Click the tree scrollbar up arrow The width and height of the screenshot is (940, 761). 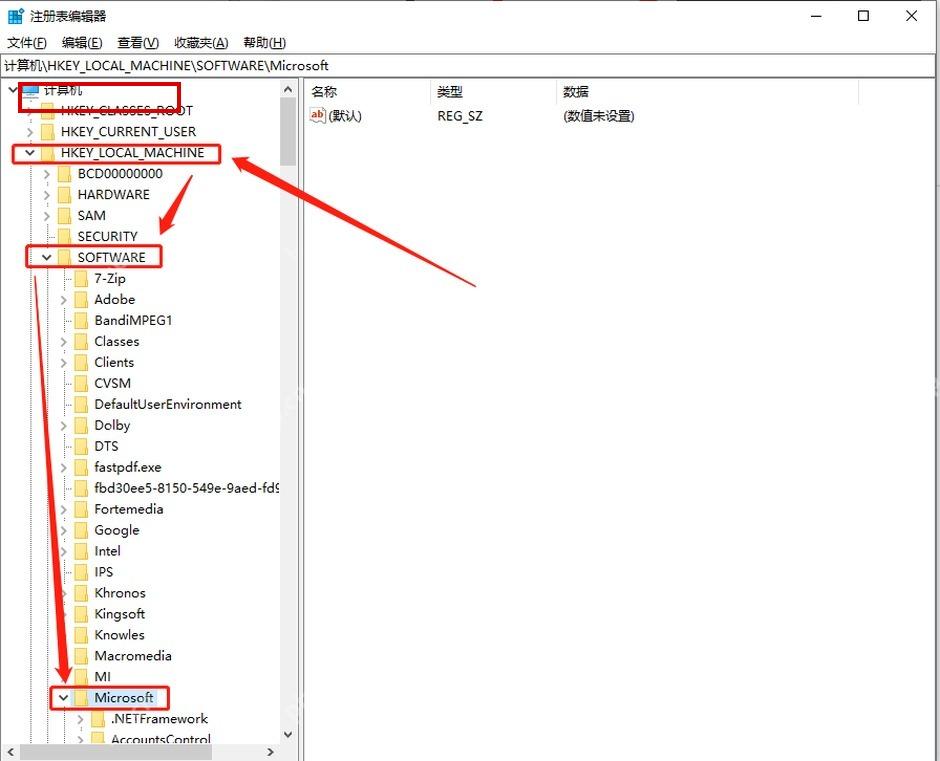[x=288, y=89]
